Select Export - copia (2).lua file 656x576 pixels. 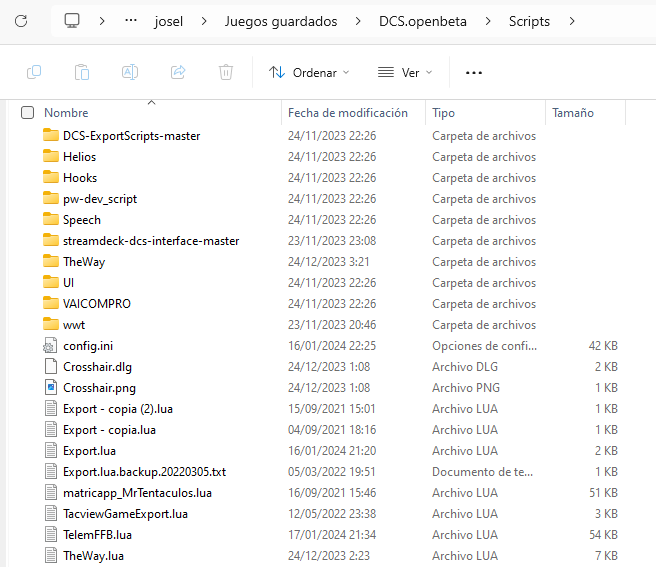point(118,409)
